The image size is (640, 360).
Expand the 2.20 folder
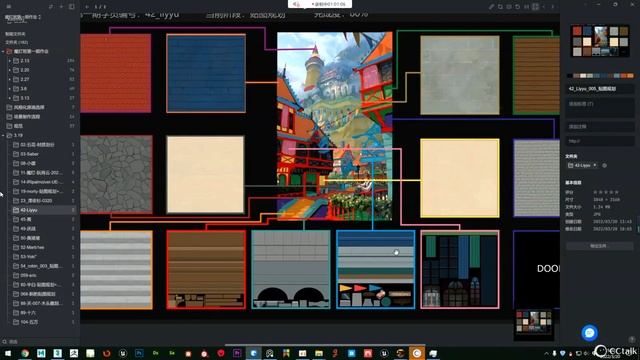(x=10, y=70)
